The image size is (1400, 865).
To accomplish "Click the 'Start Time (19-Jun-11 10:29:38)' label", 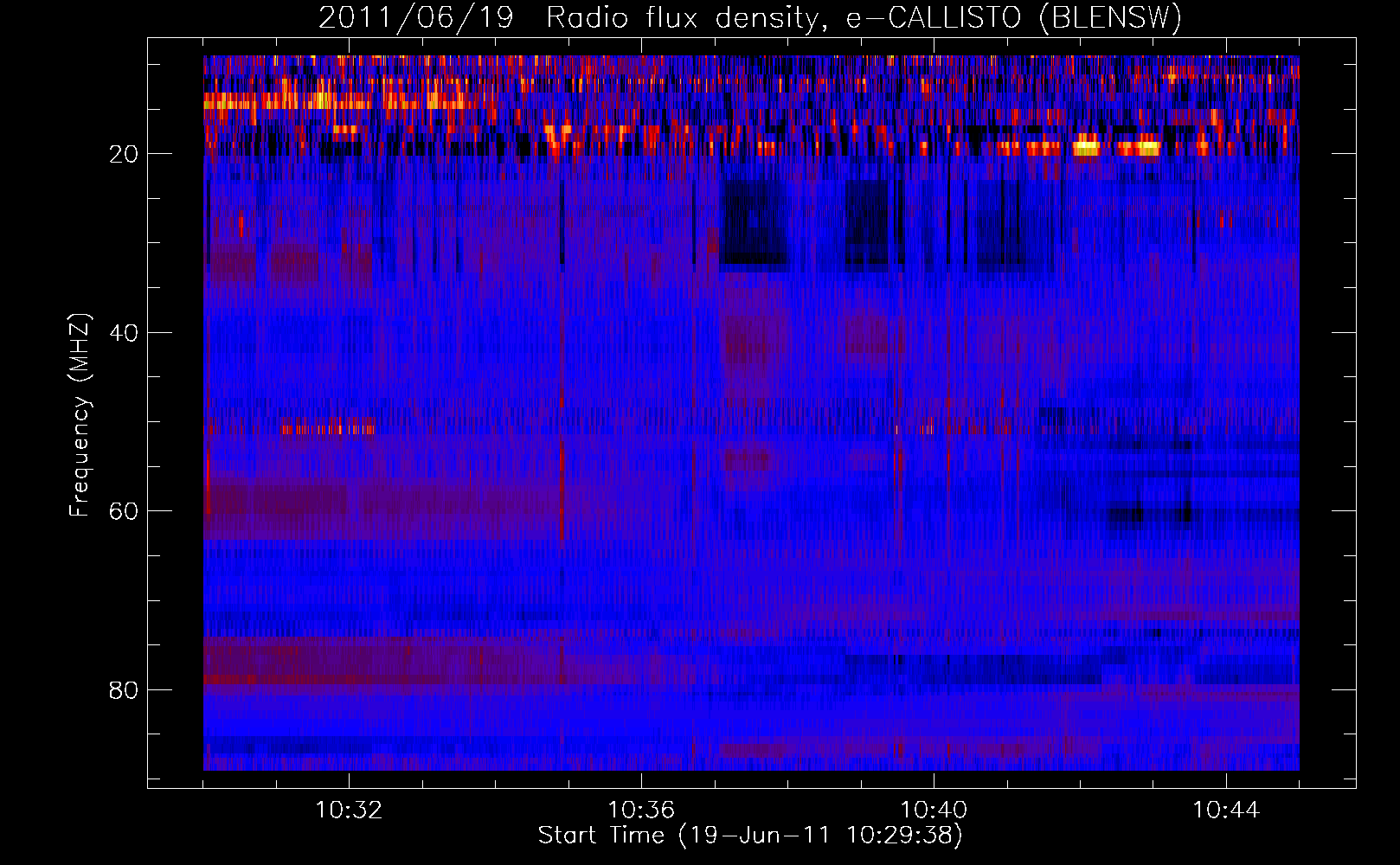I will (750, 836).
